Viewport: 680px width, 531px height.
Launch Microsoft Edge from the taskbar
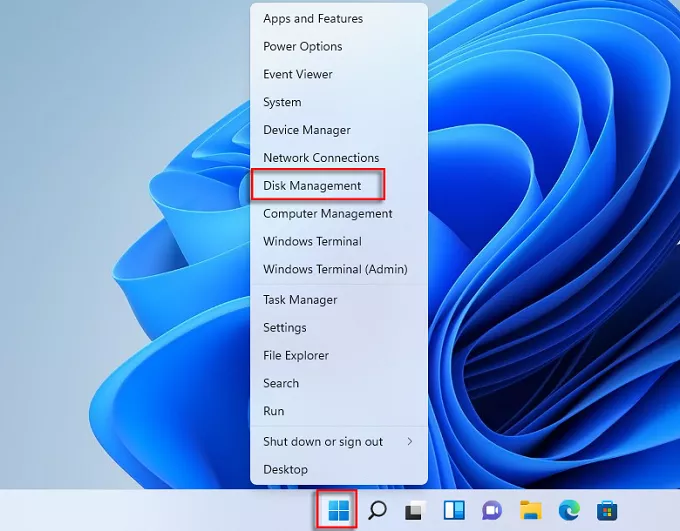(x=568, y=511)
